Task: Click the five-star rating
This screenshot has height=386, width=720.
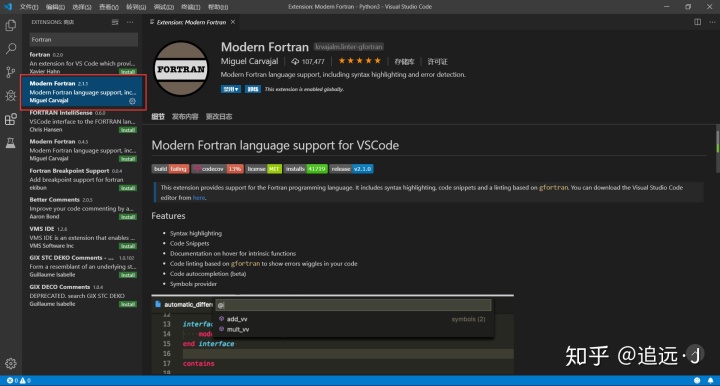Action: pyautogui.click(x=360, y=61)
